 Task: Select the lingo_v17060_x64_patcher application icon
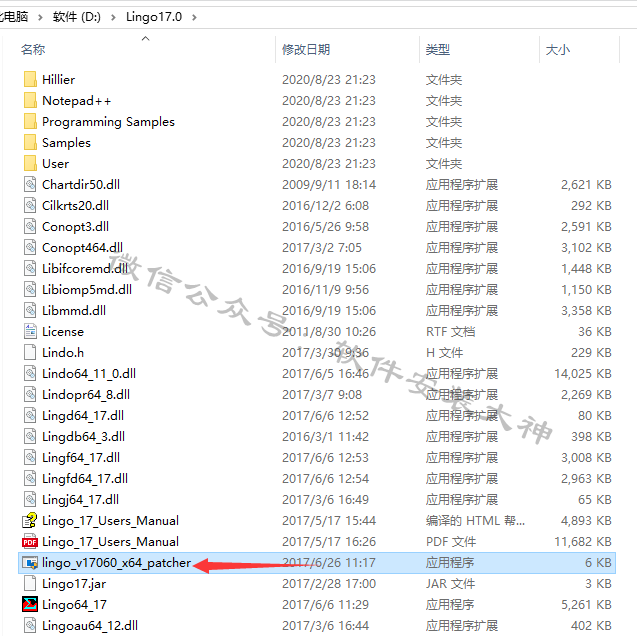pyautogui.click(x=30, y=563)
